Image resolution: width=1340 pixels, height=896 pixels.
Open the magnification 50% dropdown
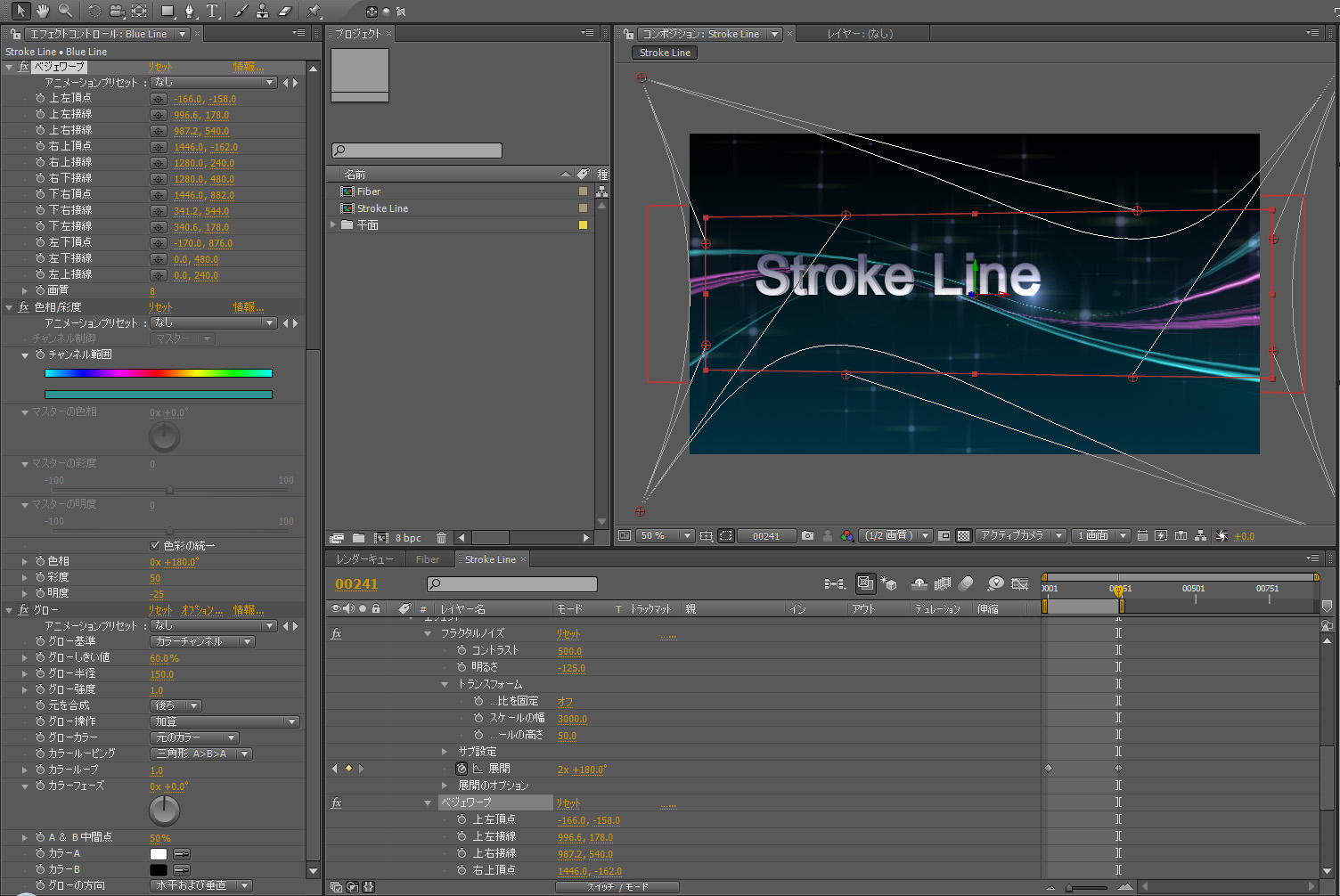666,535
